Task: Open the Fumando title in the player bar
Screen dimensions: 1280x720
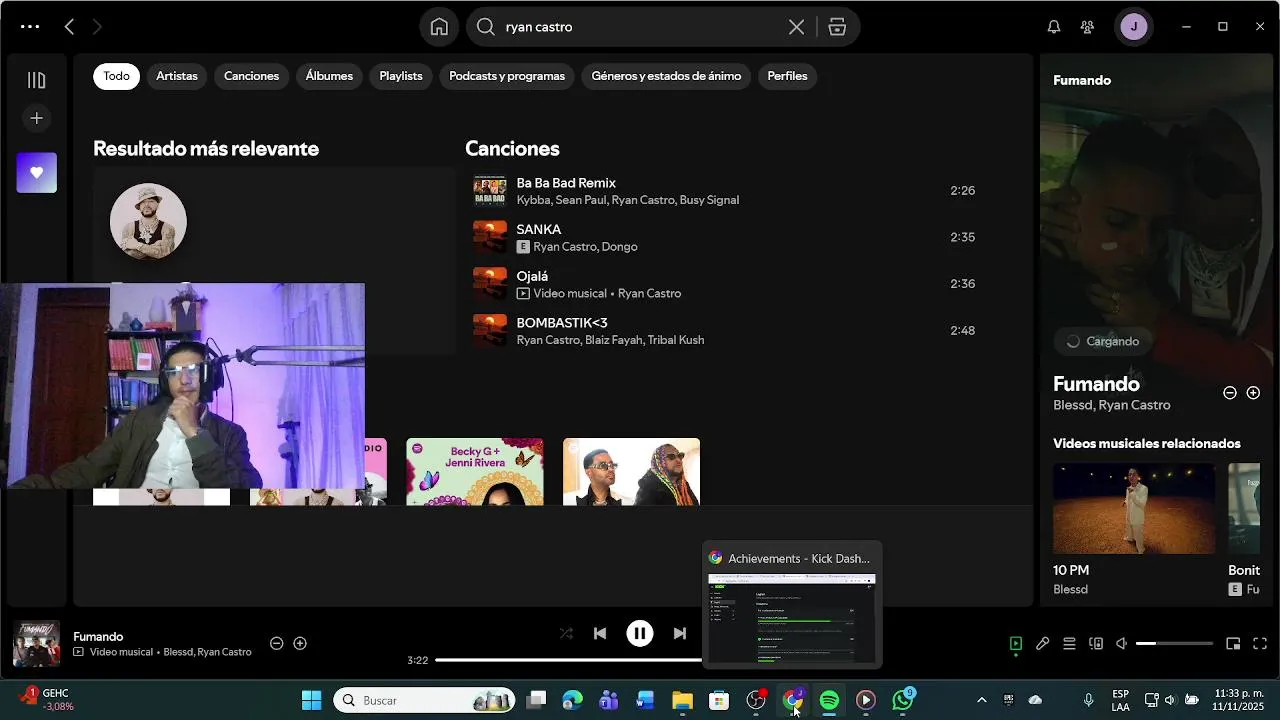Action: [x=98, y=637]
